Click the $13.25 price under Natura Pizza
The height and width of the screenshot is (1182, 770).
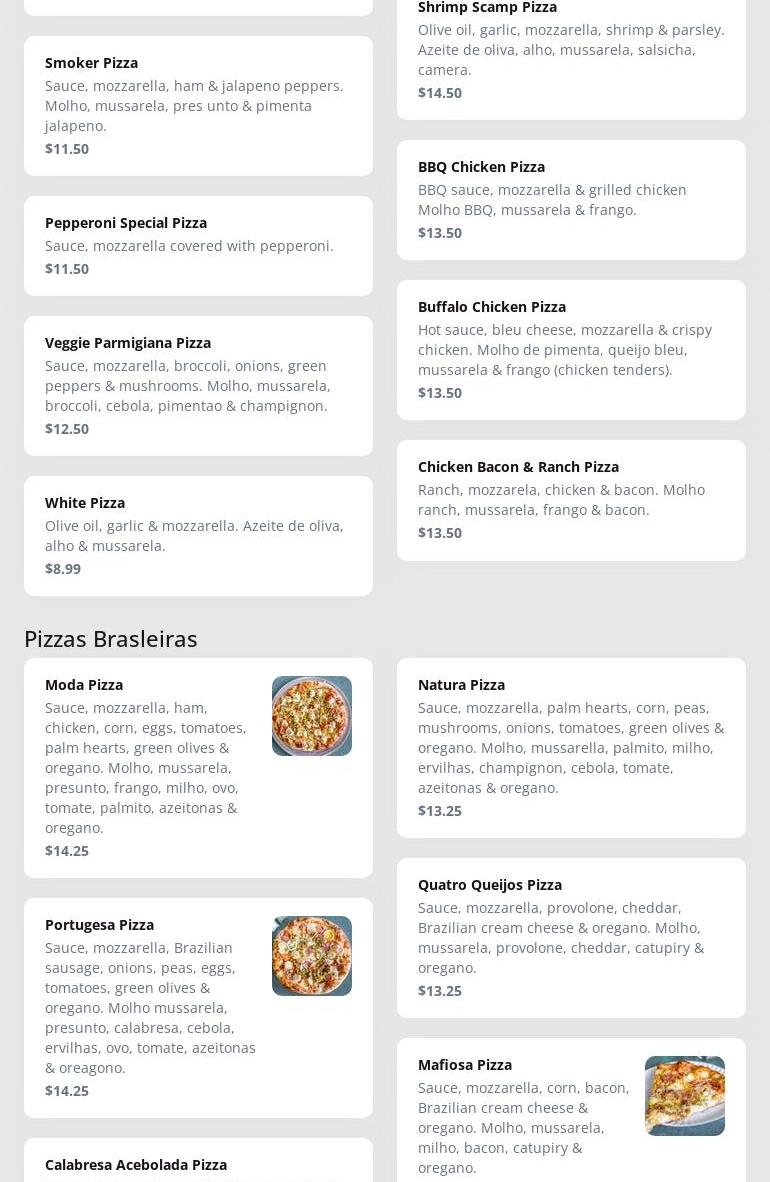440,810
